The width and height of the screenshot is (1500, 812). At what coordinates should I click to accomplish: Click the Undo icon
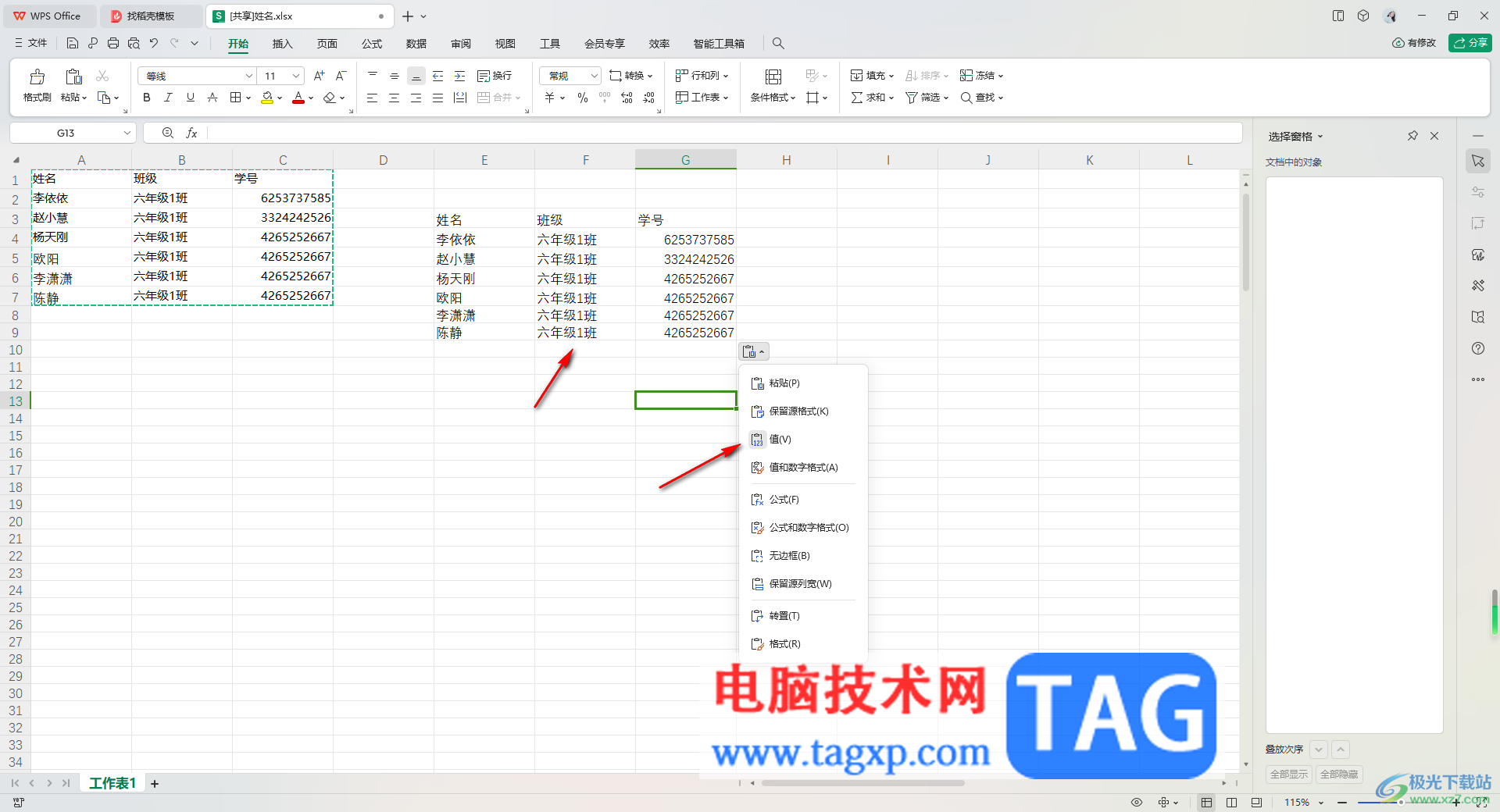154,43
